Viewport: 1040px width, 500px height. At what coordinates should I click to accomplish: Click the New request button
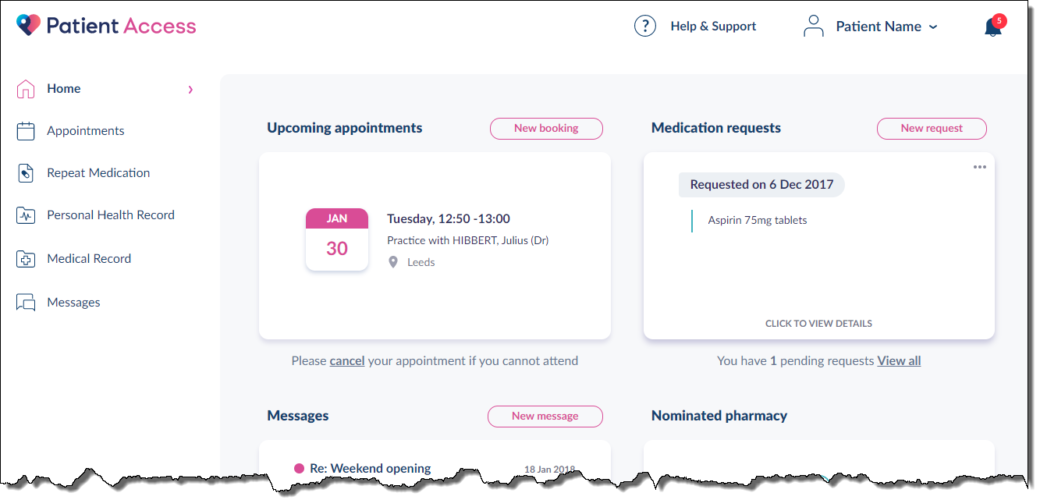pos(931,129)
